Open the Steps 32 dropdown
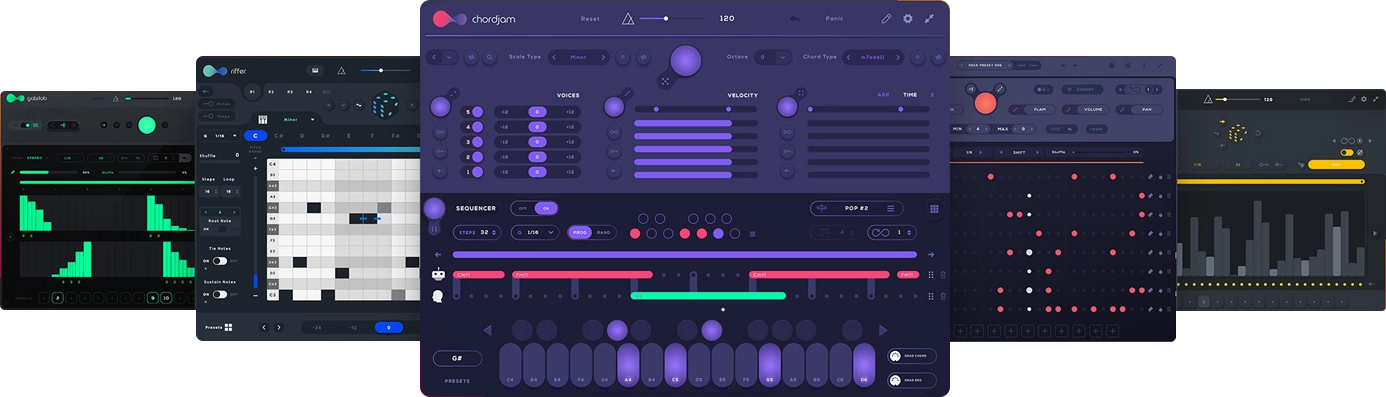Viewport: 1386px width, 397px height. [478, 232]
